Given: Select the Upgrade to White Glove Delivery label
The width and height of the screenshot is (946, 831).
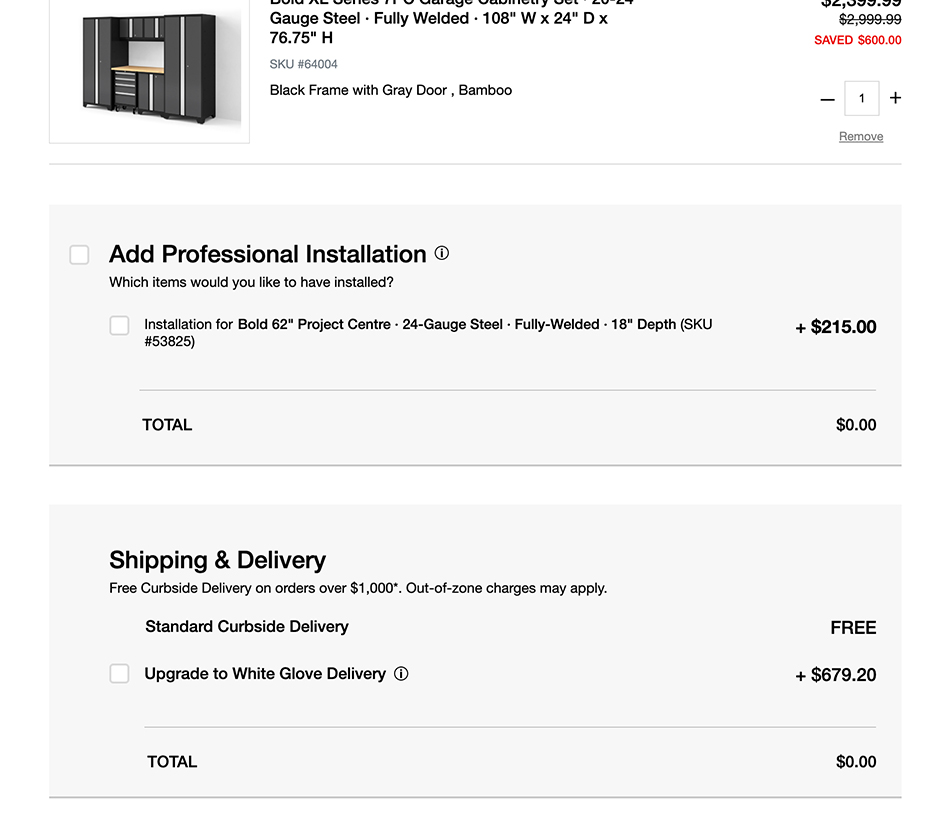Looking at the screenshot, I should (265, 674).
